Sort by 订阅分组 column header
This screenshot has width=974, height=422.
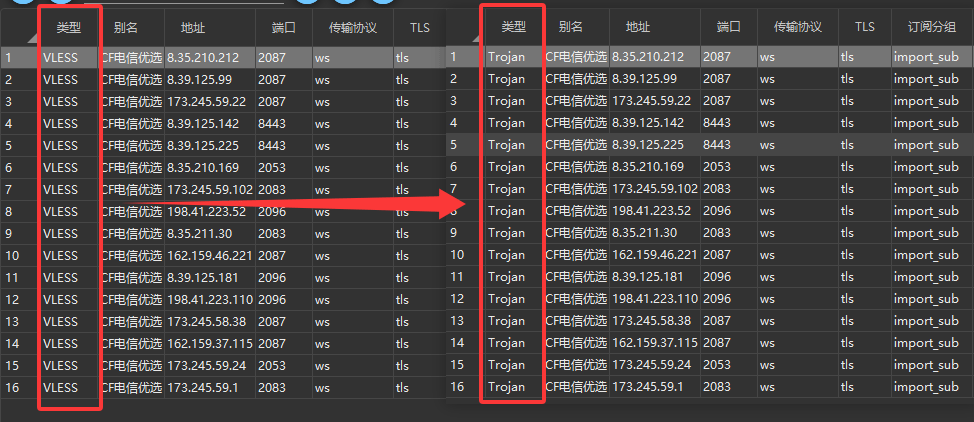click(927, 27)
